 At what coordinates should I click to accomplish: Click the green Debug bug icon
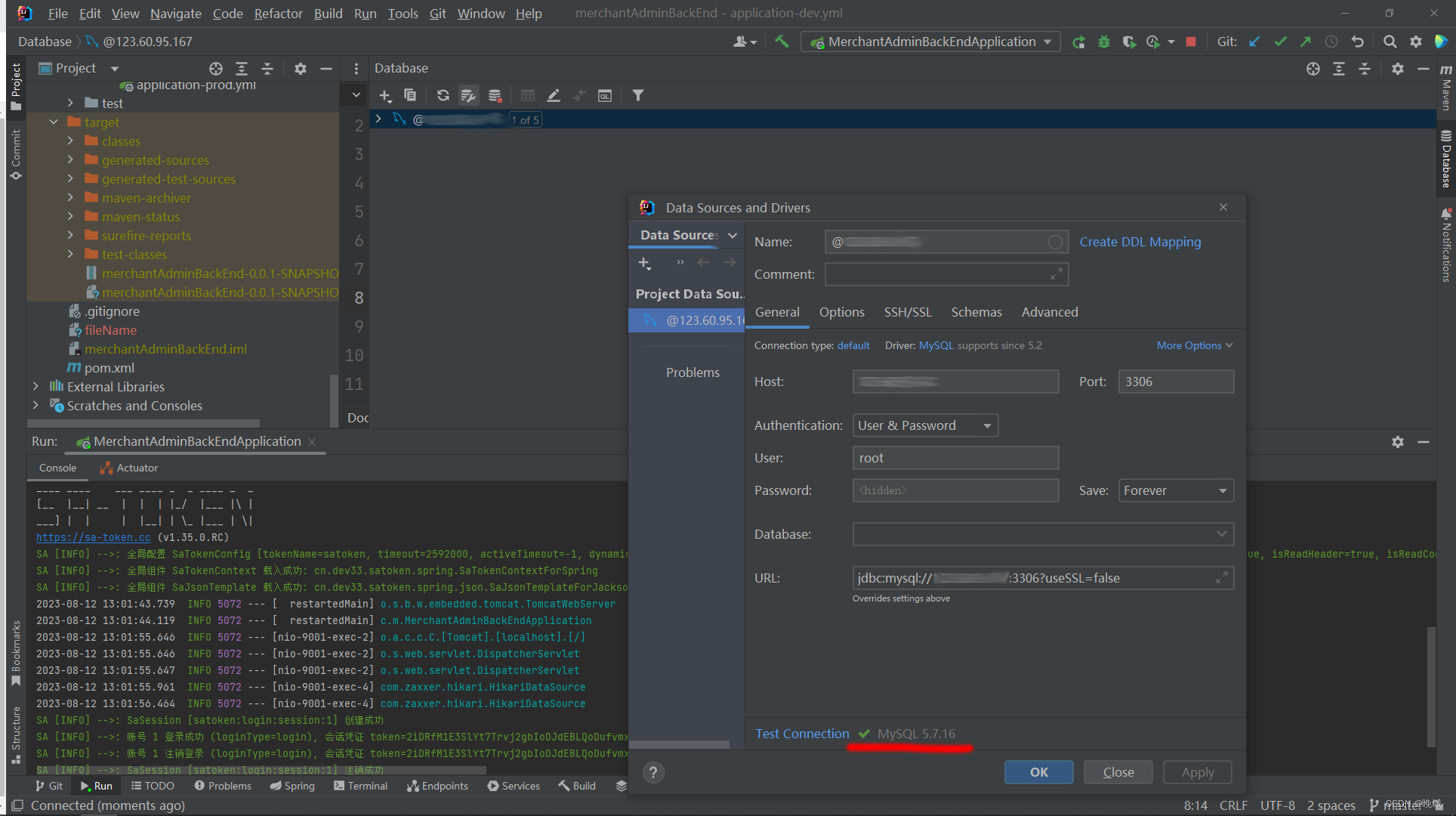pyautogui.click(x=1103, y=42)
